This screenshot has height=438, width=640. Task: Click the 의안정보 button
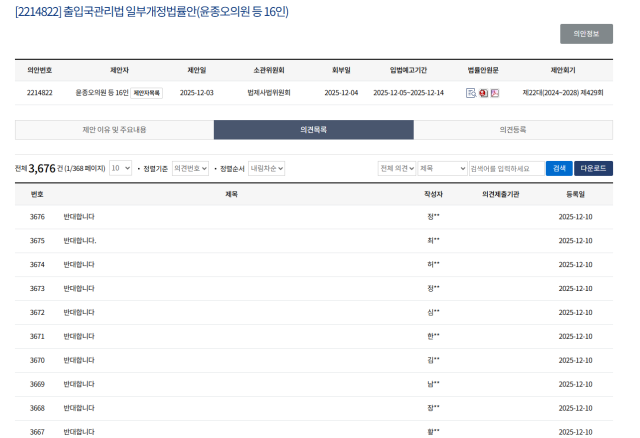pos(586,34)
